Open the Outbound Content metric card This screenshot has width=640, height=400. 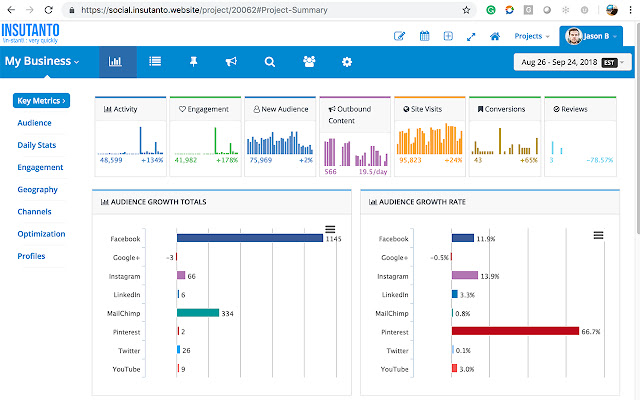(355, 137)
